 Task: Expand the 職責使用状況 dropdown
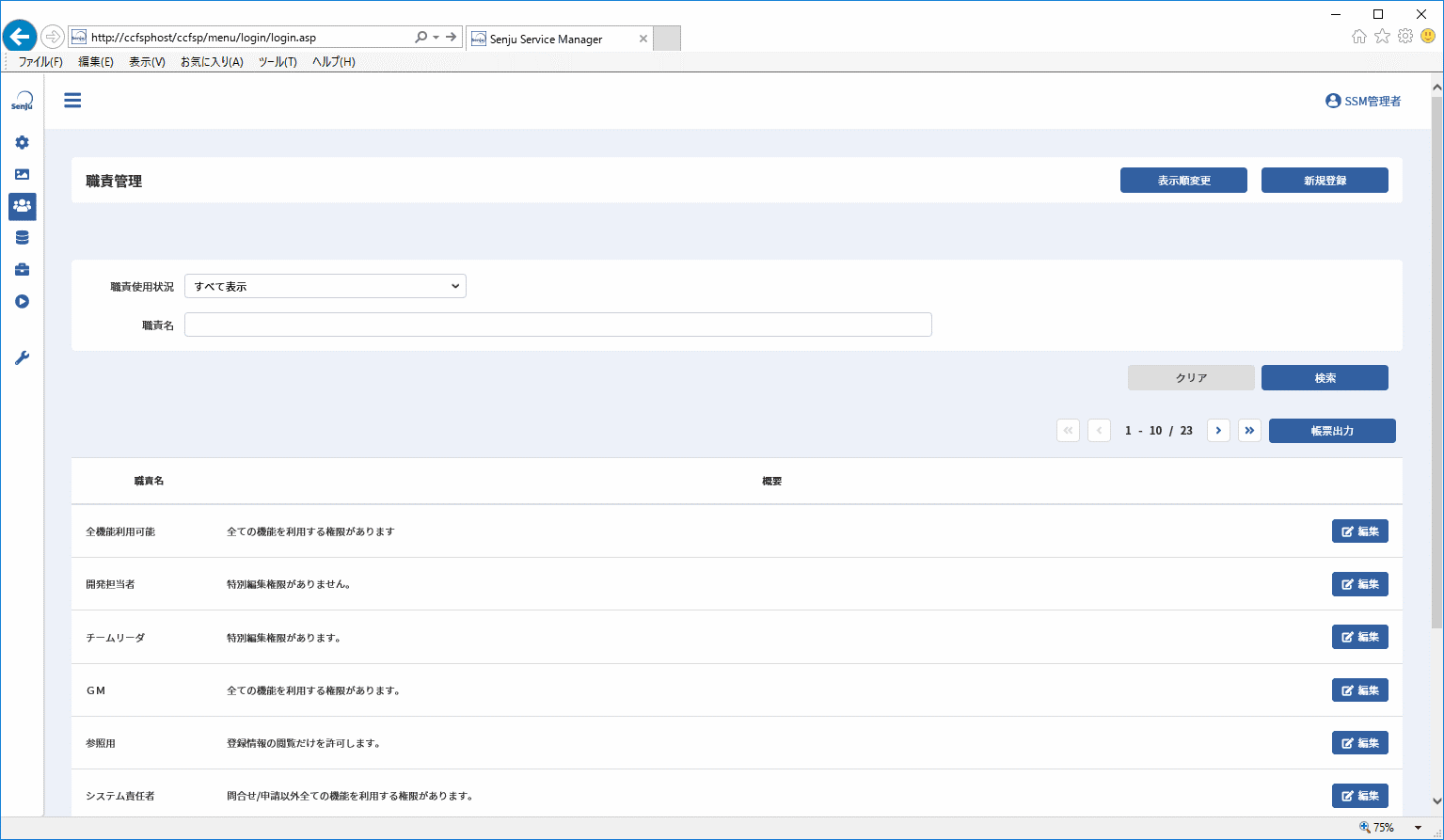(325, 286)
